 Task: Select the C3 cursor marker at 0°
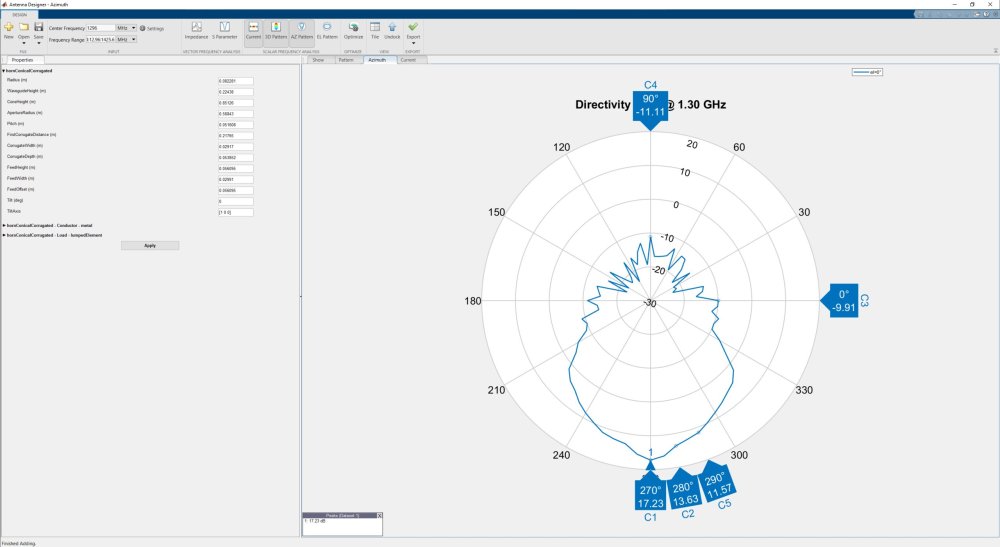click(843, 301)
